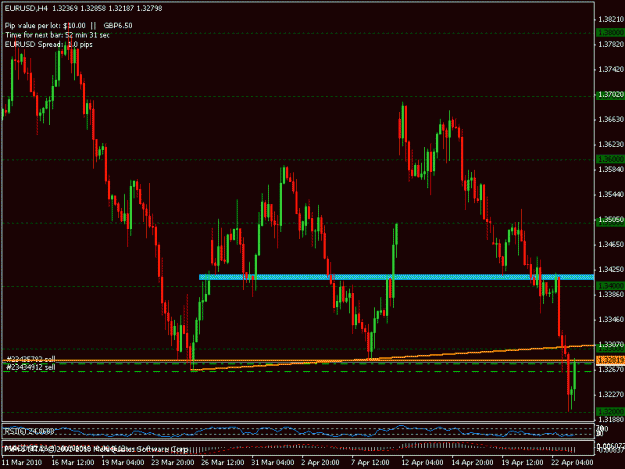
Task: Click the 1.38210 price axis label
Action: pos(611,19)
